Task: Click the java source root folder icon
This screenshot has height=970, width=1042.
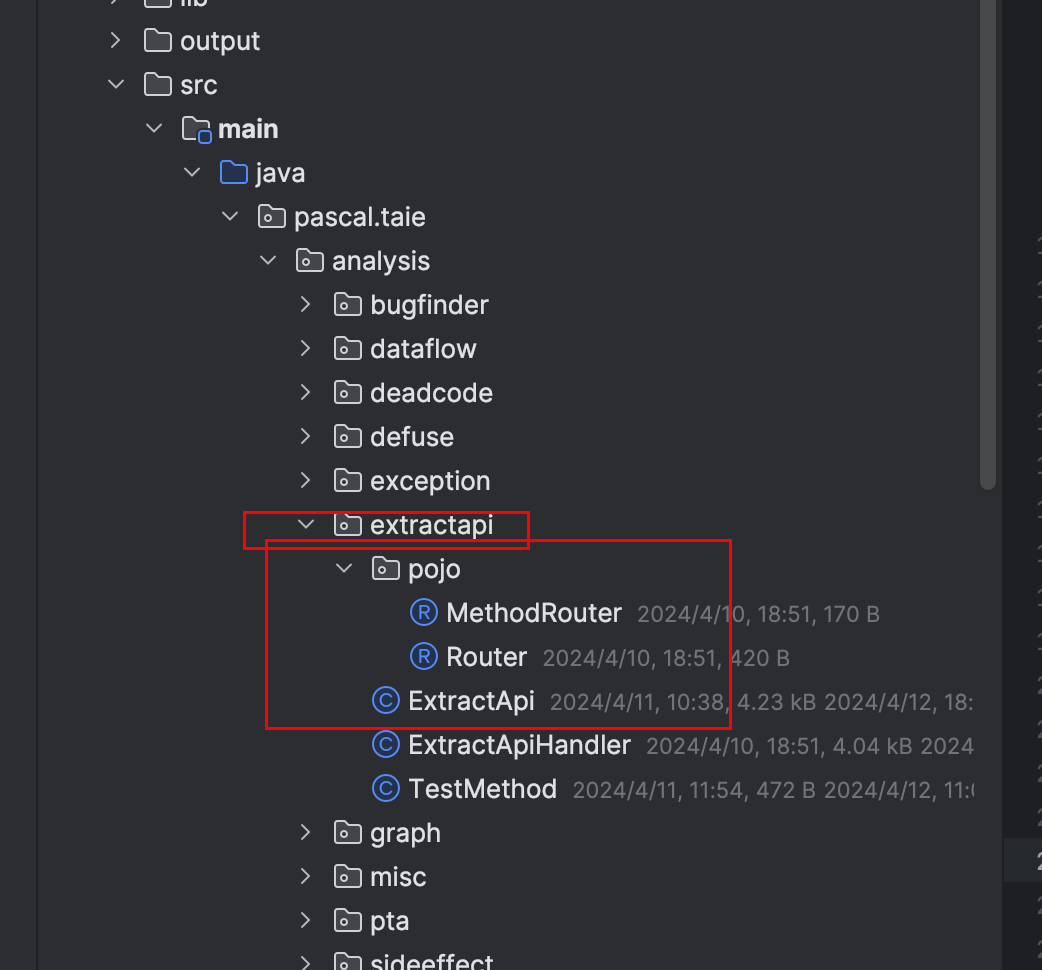Action: click(233, 172)
